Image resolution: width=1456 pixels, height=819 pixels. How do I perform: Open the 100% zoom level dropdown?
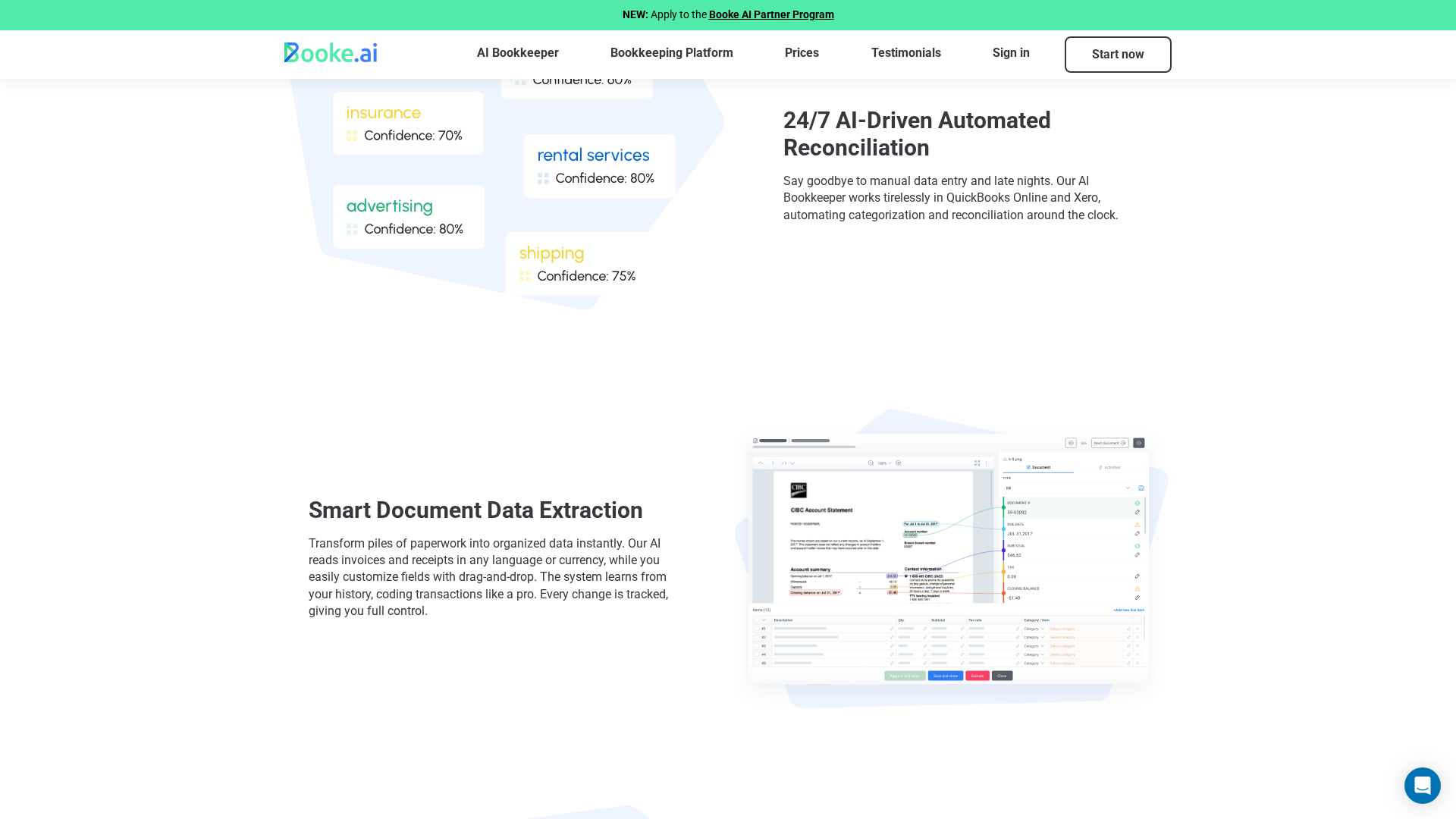click(884, 463)
